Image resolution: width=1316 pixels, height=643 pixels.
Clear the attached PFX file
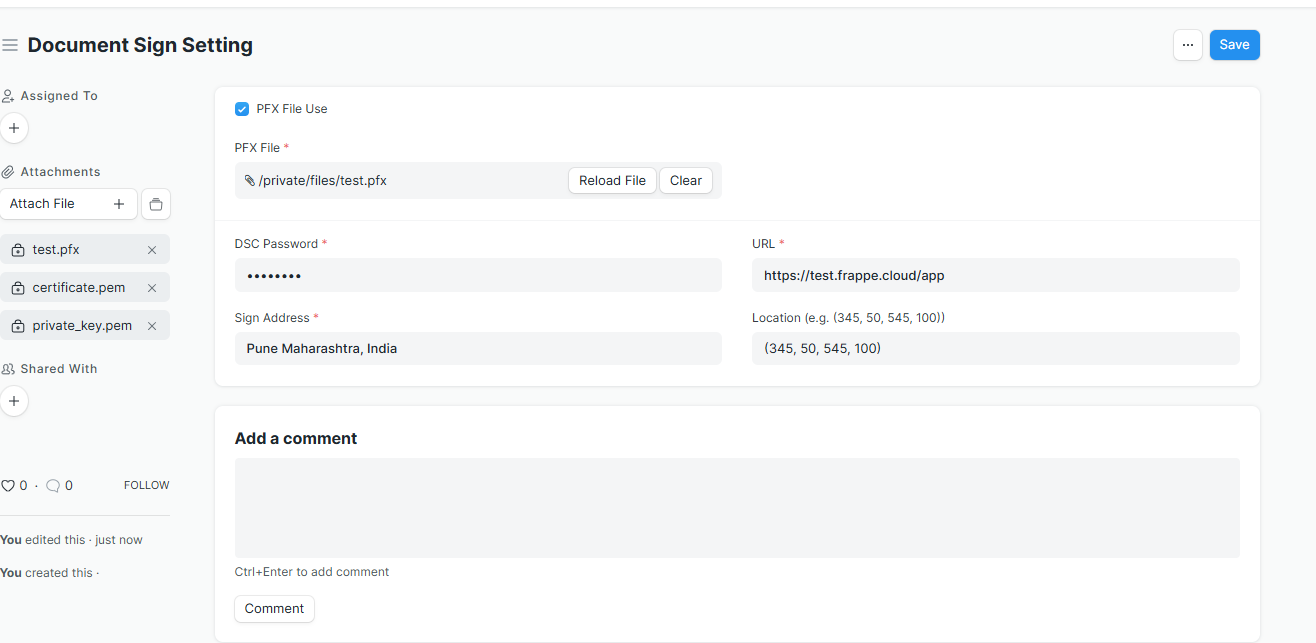(x=685, y=181)
